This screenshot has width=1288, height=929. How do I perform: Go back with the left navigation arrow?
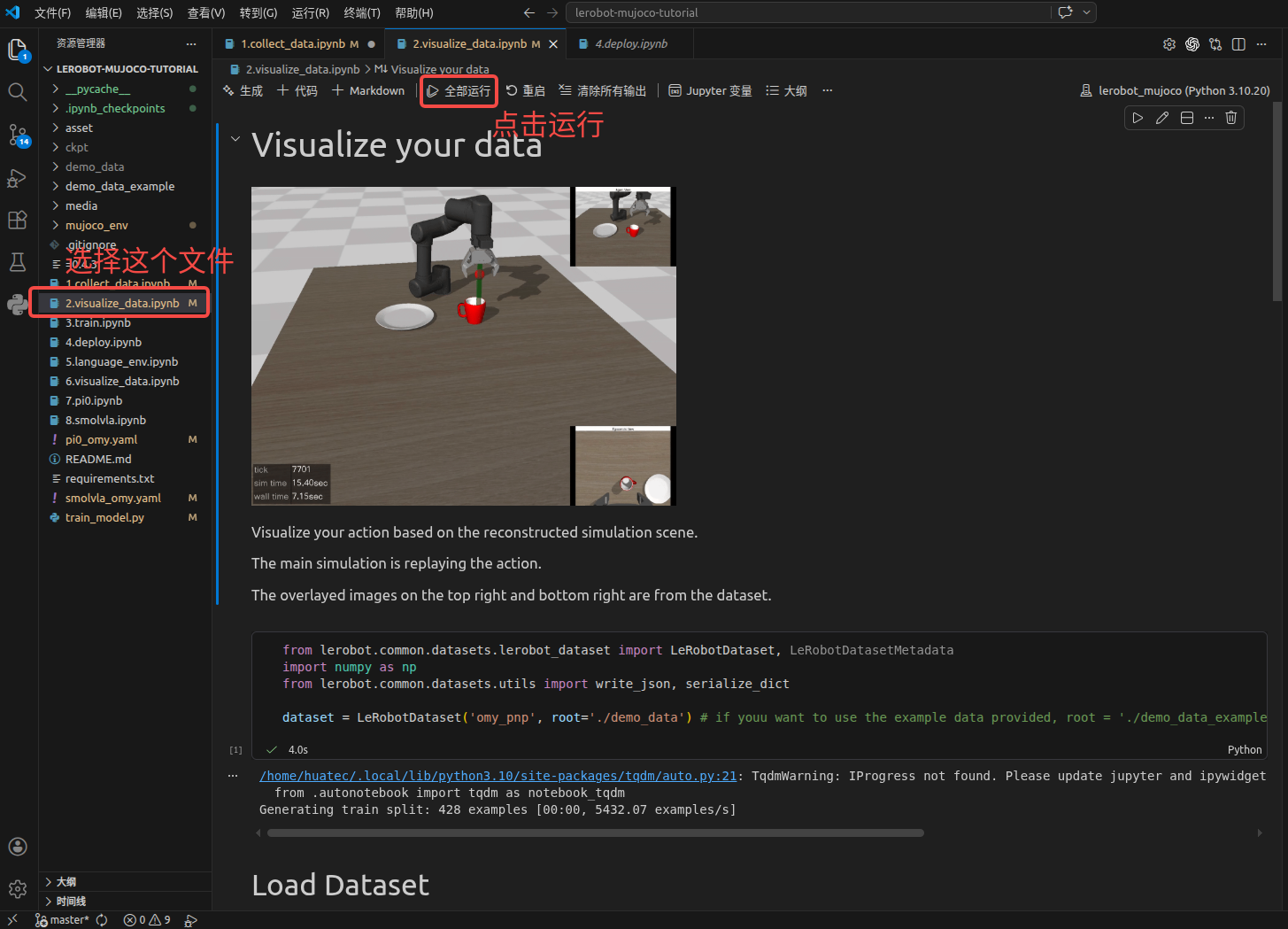[x=529, y=12]
